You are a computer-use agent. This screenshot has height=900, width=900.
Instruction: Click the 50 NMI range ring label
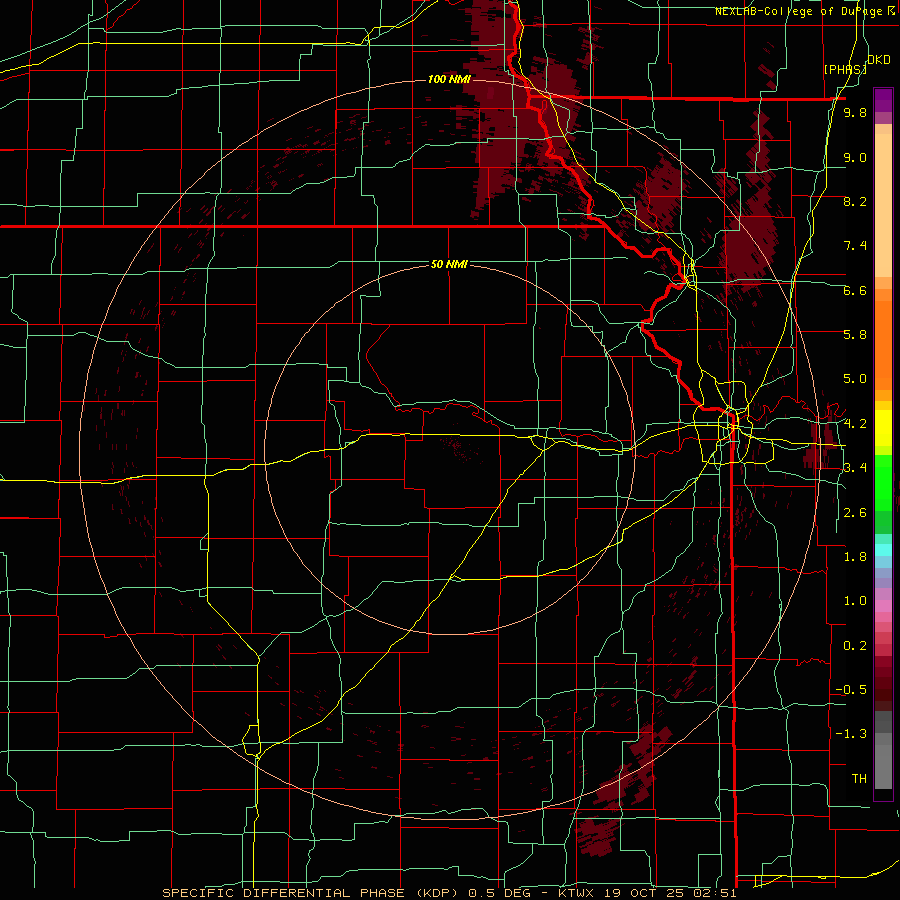point(449,264)
